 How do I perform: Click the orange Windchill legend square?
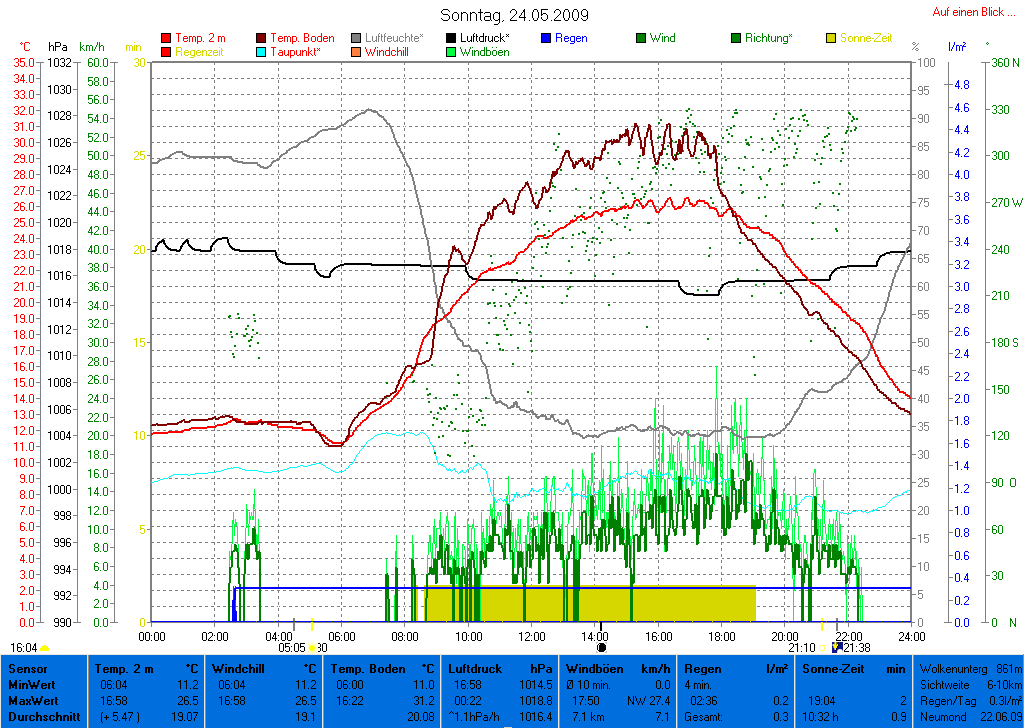click(x=355, y=52)
